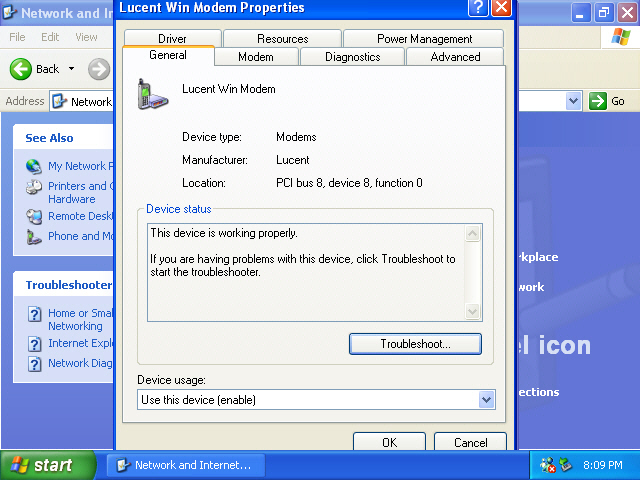Expand the Back button history arrow
640x480 pixels.
71,69
